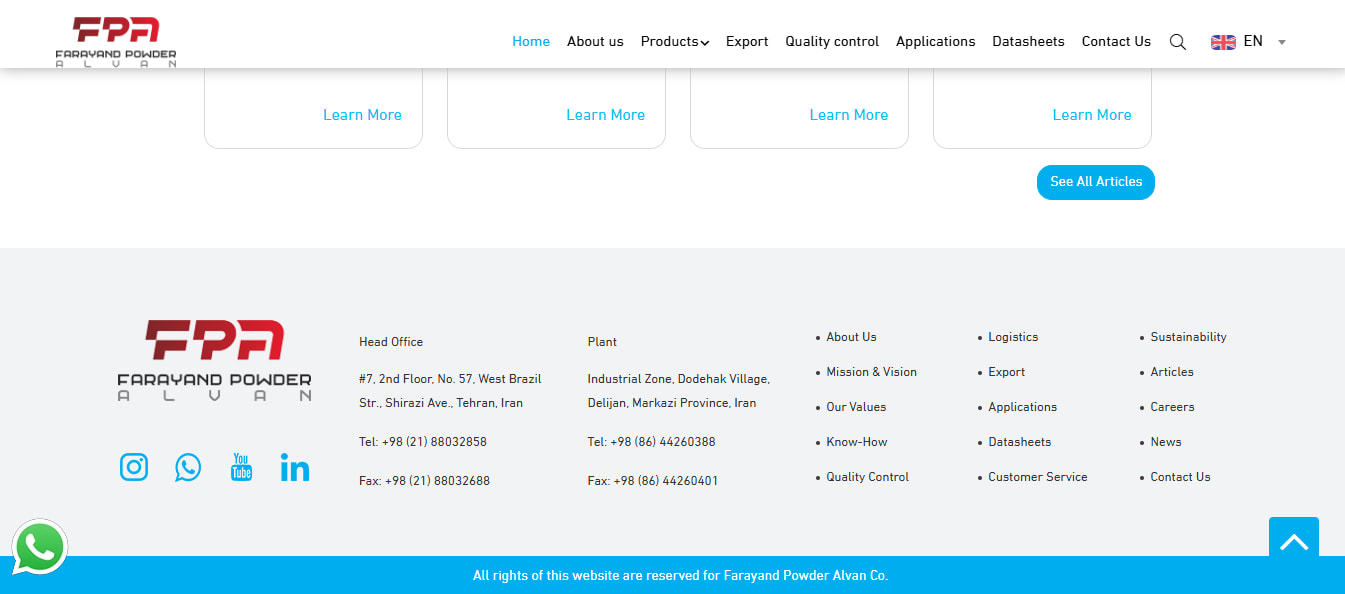Screen dimensions: 1345x594
Task: Click the See All Articles button
Action: tap(1096, 182)
